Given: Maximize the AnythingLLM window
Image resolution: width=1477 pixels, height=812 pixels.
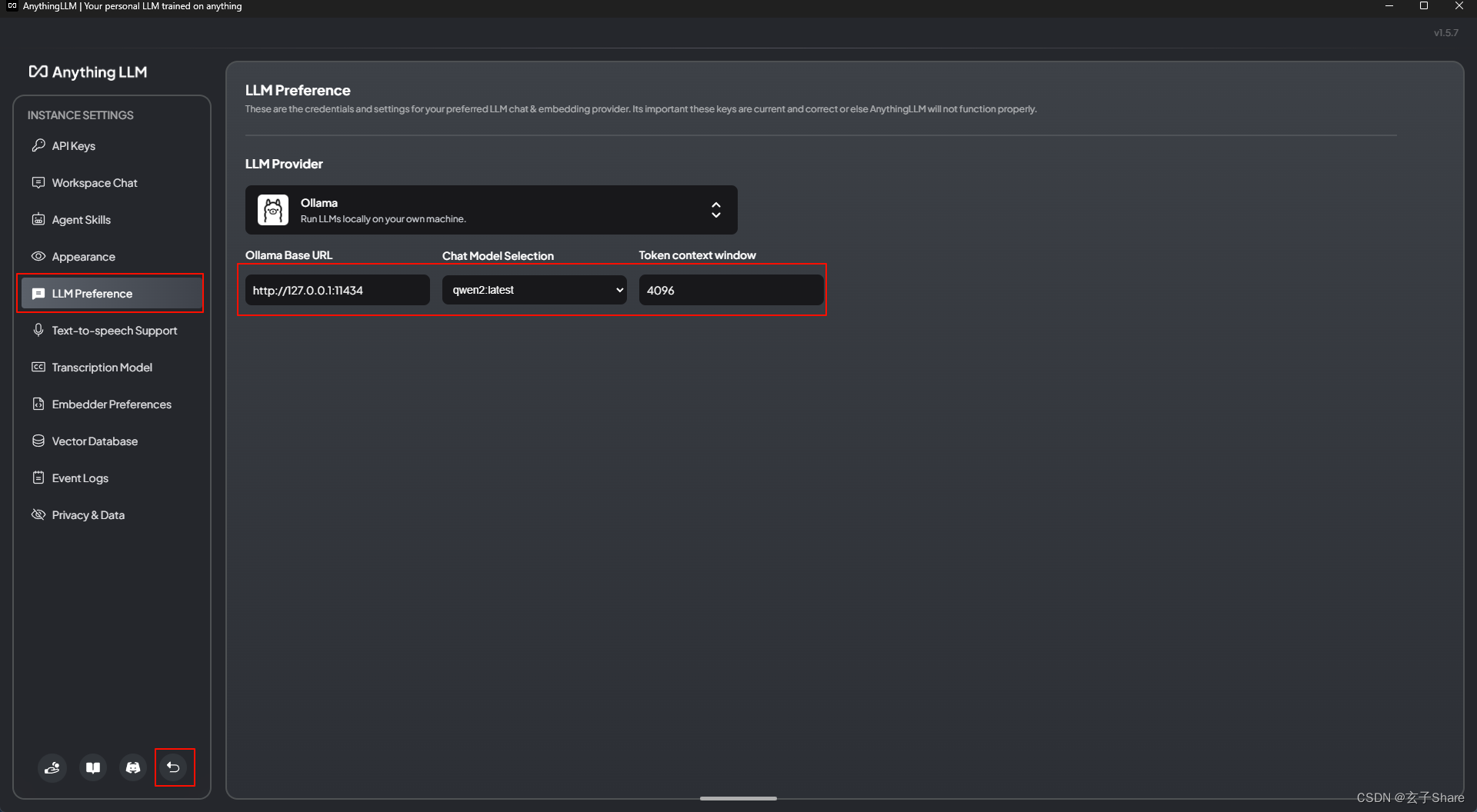Looking at the screenshot, I should click(1424, 6).
